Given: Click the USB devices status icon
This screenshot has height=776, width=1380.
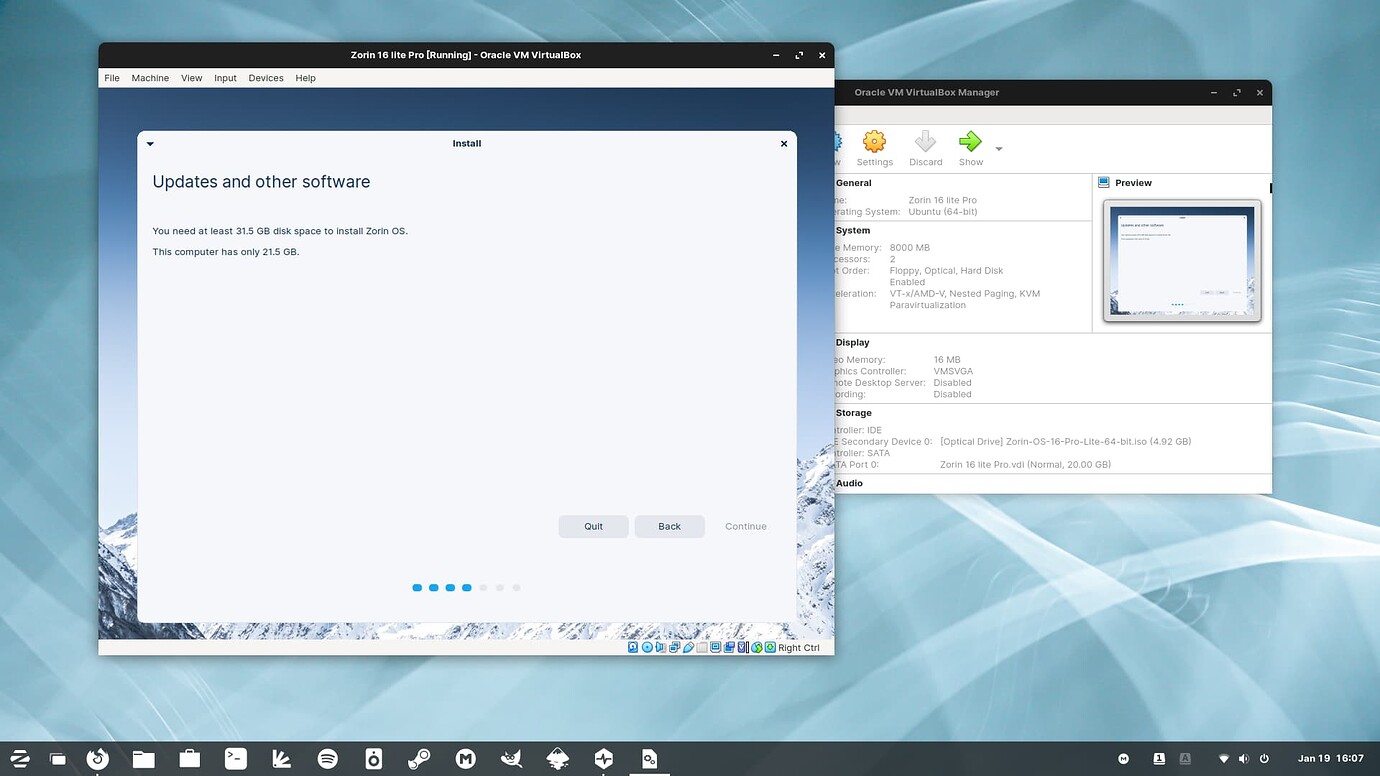Looking at the screenshot, I should pos(688,647).
